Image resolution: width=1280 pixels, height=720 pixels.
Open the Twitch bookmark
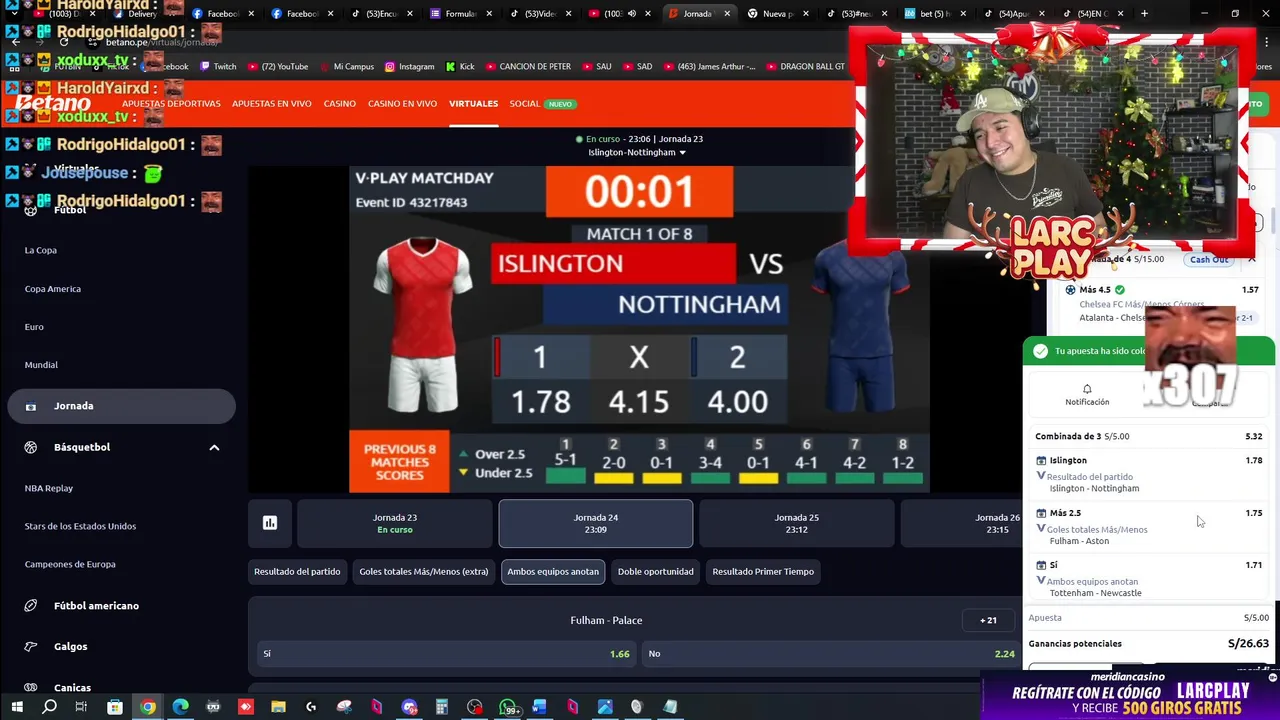[x=218, y=66]
